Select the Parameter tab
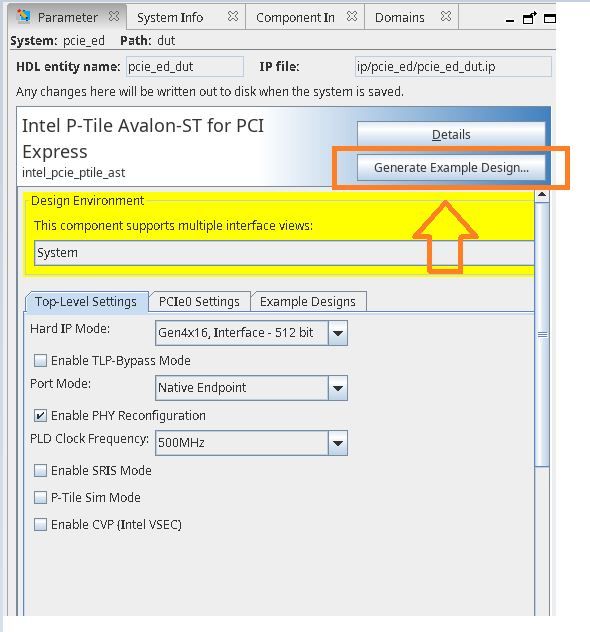The height and width of the screenshot is (632, 590). click(67, 17)
